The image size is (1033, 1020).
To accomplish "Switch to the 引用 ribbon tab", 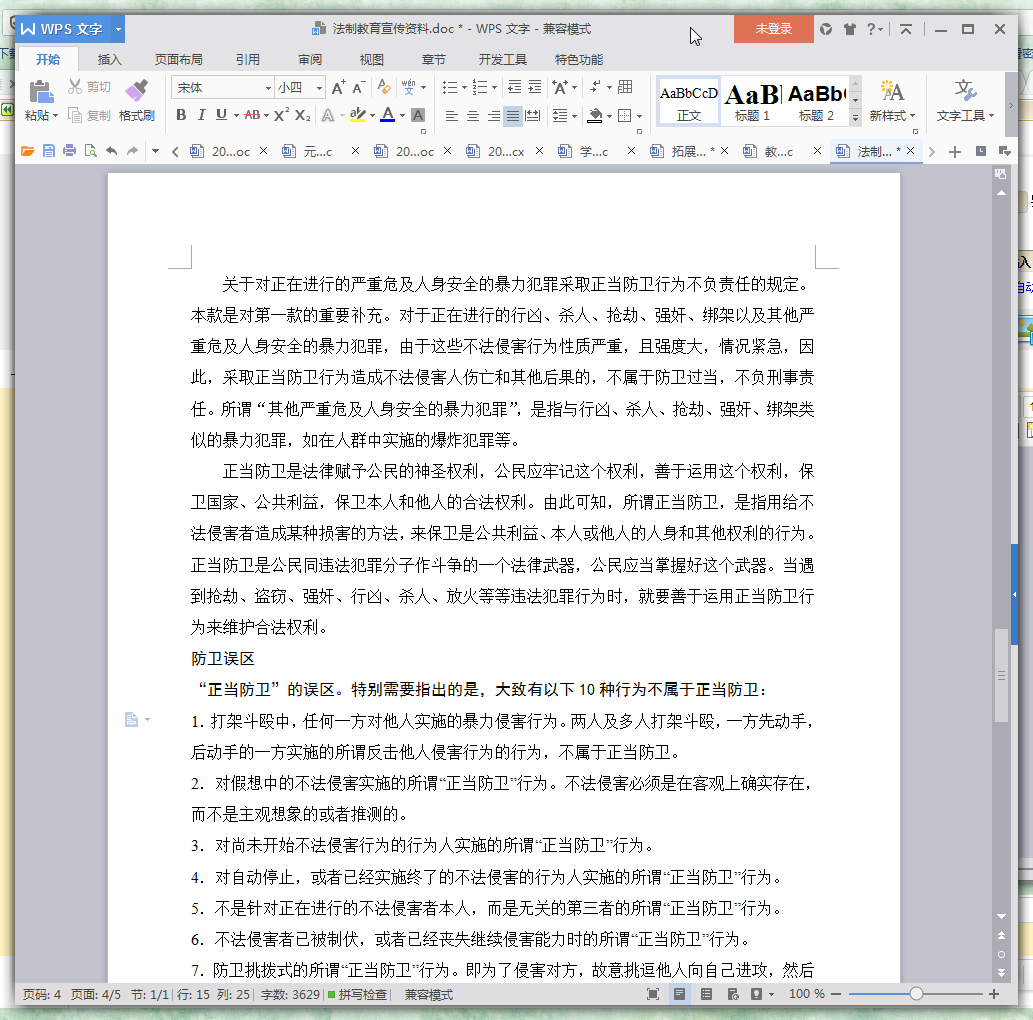I will click(x=248, y=59).
